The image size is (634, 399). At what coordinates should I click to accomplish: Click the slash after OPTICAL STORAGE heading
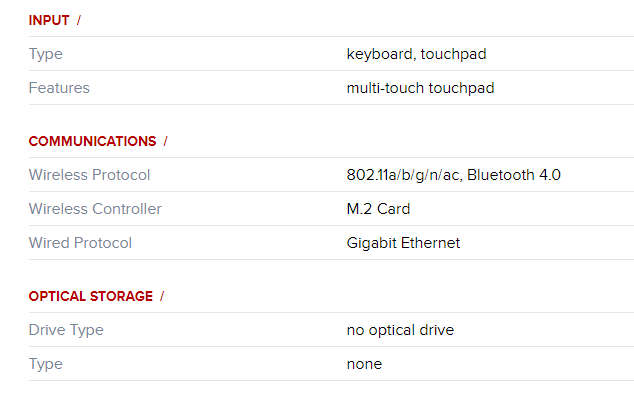click(x=162, y=296)
